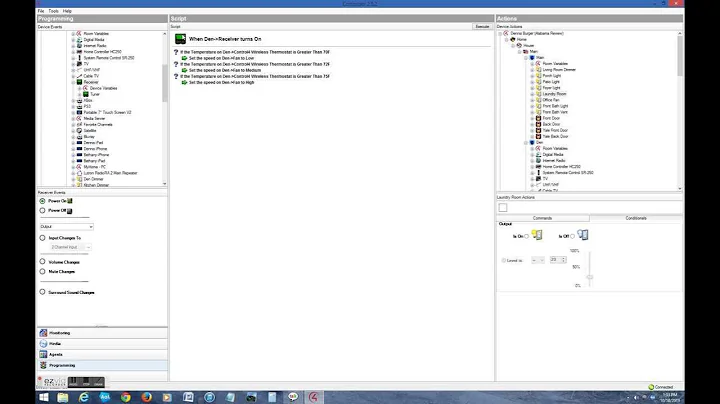This screenshot has width=720, height=404.
Task: Select the Power Off event radio button
Action: point(42,210)
